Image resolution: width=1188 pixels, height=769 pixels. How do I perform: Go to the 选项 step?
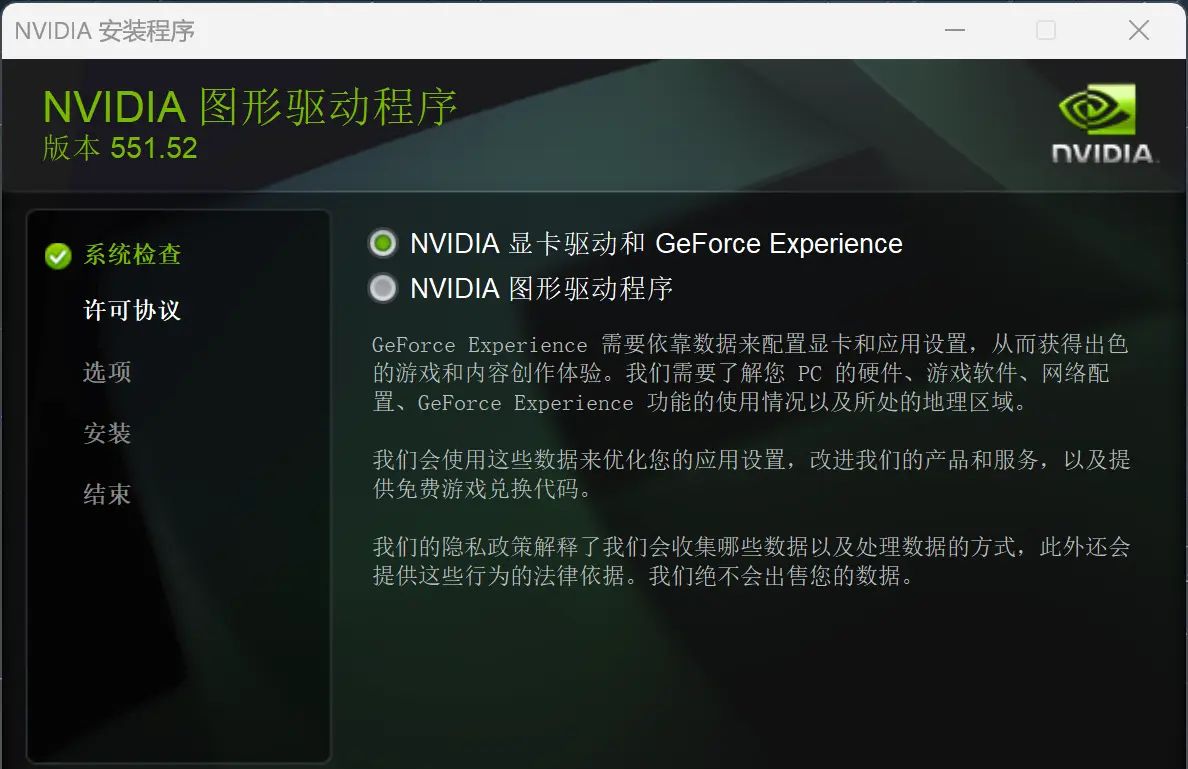[x=107, y=372]
